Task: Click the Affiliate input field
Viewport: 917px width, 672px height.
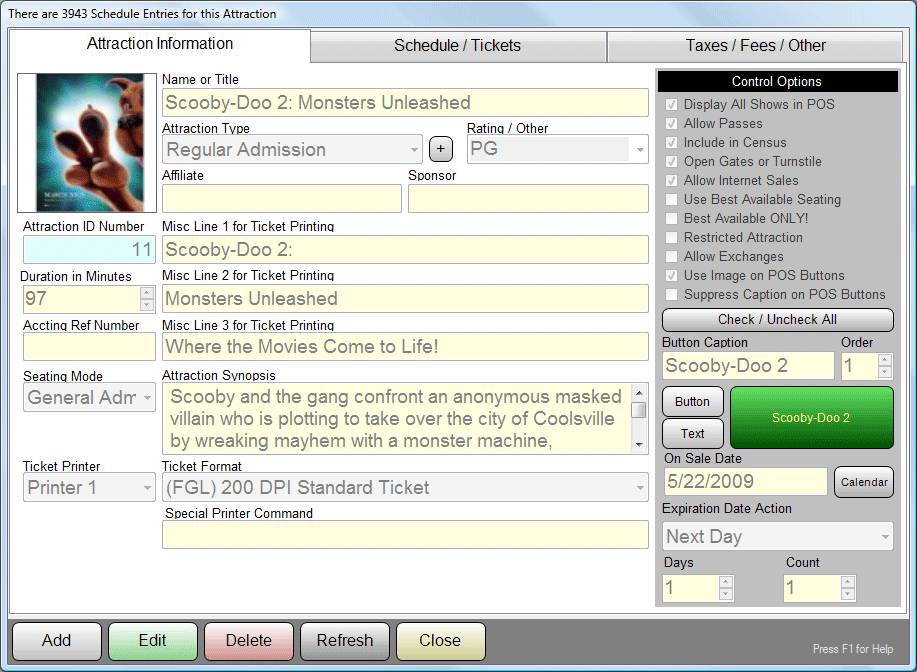Action: pos(282,199)
